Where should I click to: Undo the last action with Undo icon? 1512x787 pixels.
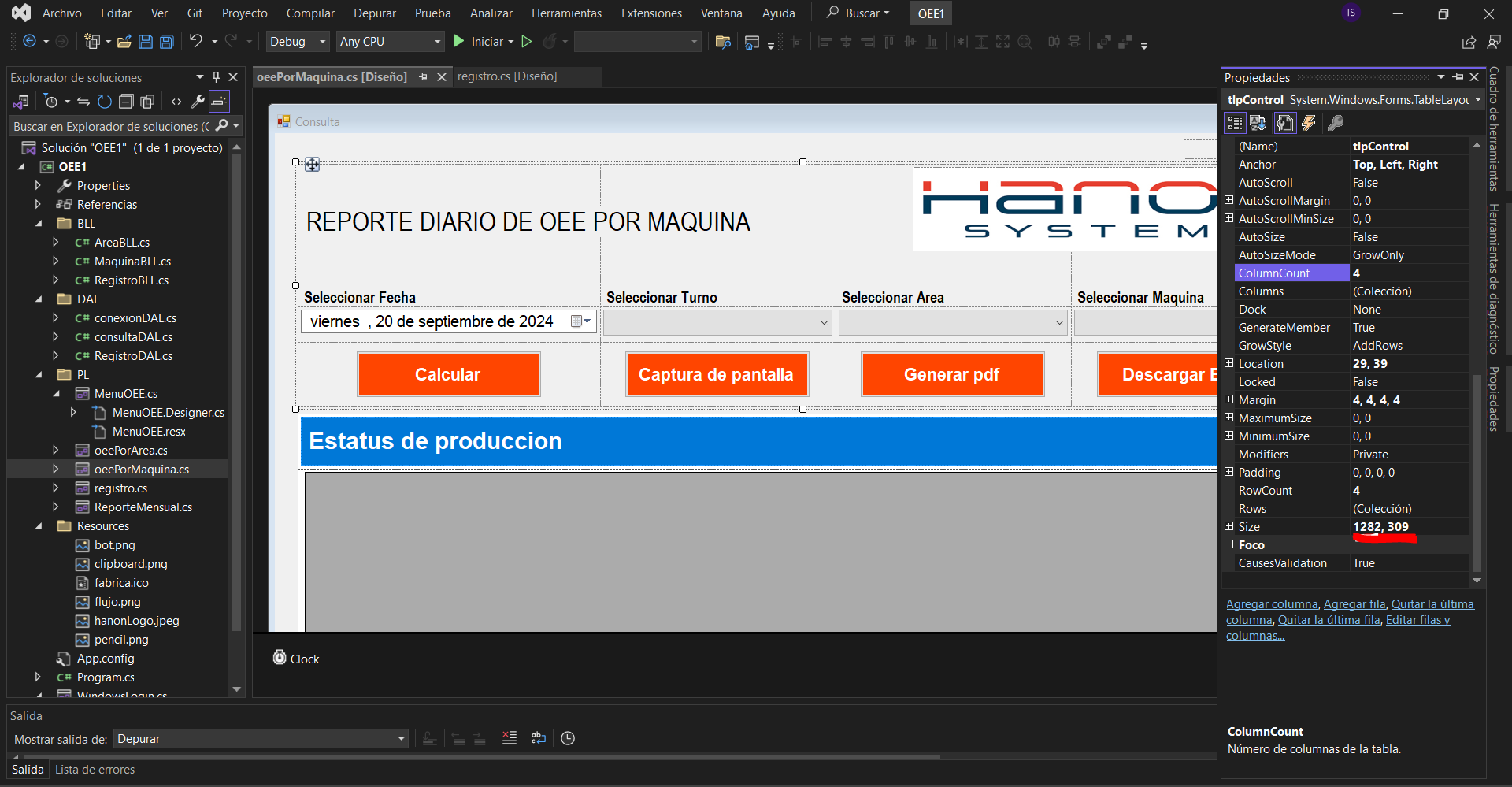[x=195, y=41]
